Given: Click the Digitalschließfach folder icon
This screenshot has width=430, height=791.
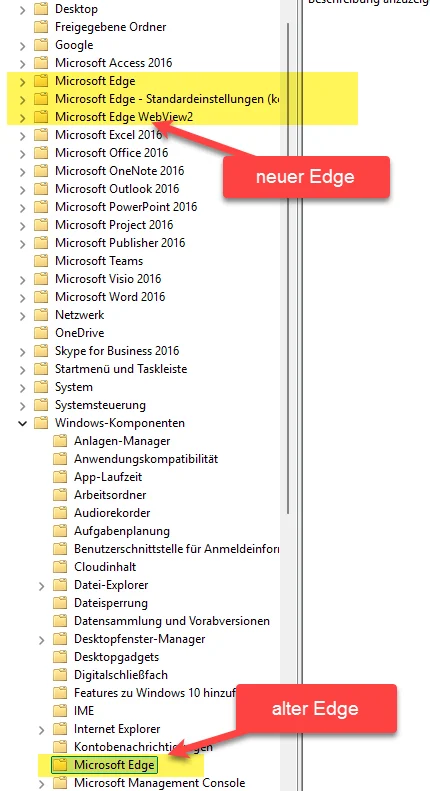Looking at the screenshot, I should 60,675.
